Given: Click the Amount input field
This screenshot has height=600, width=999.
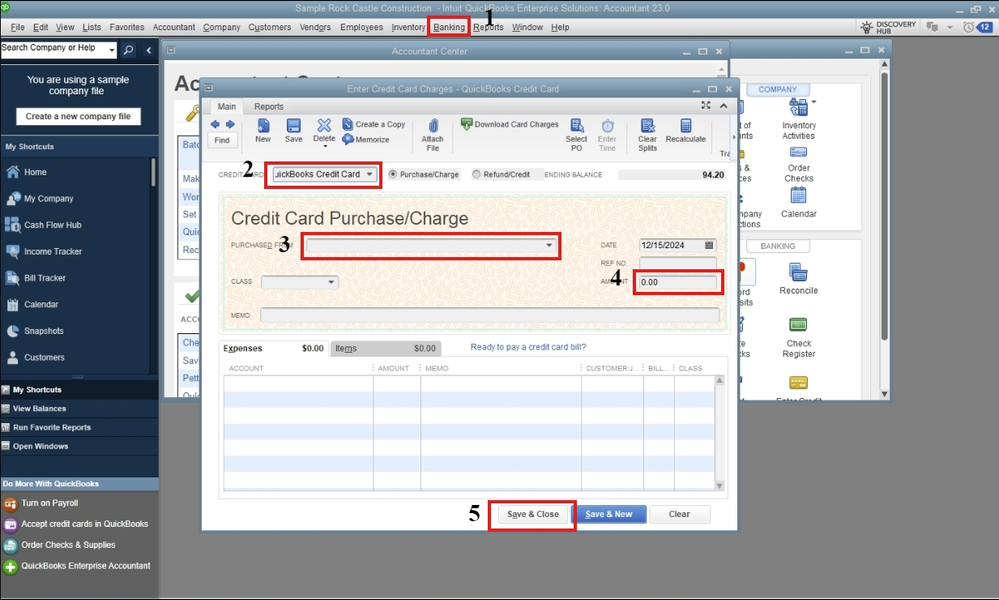Looking at the screenshot, I should pos(678,282).
